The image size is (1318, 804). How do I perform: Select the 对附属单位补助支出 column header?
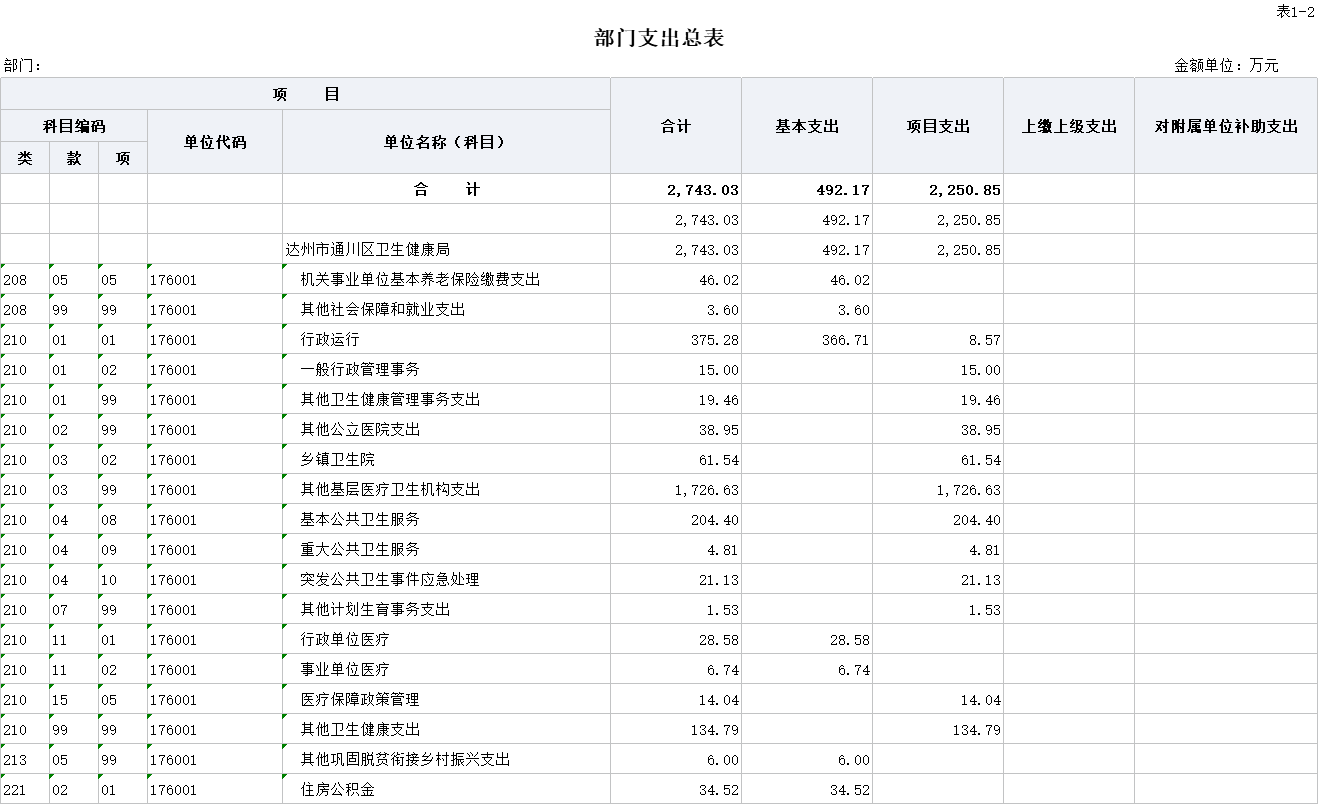(x=1226, y=126)
